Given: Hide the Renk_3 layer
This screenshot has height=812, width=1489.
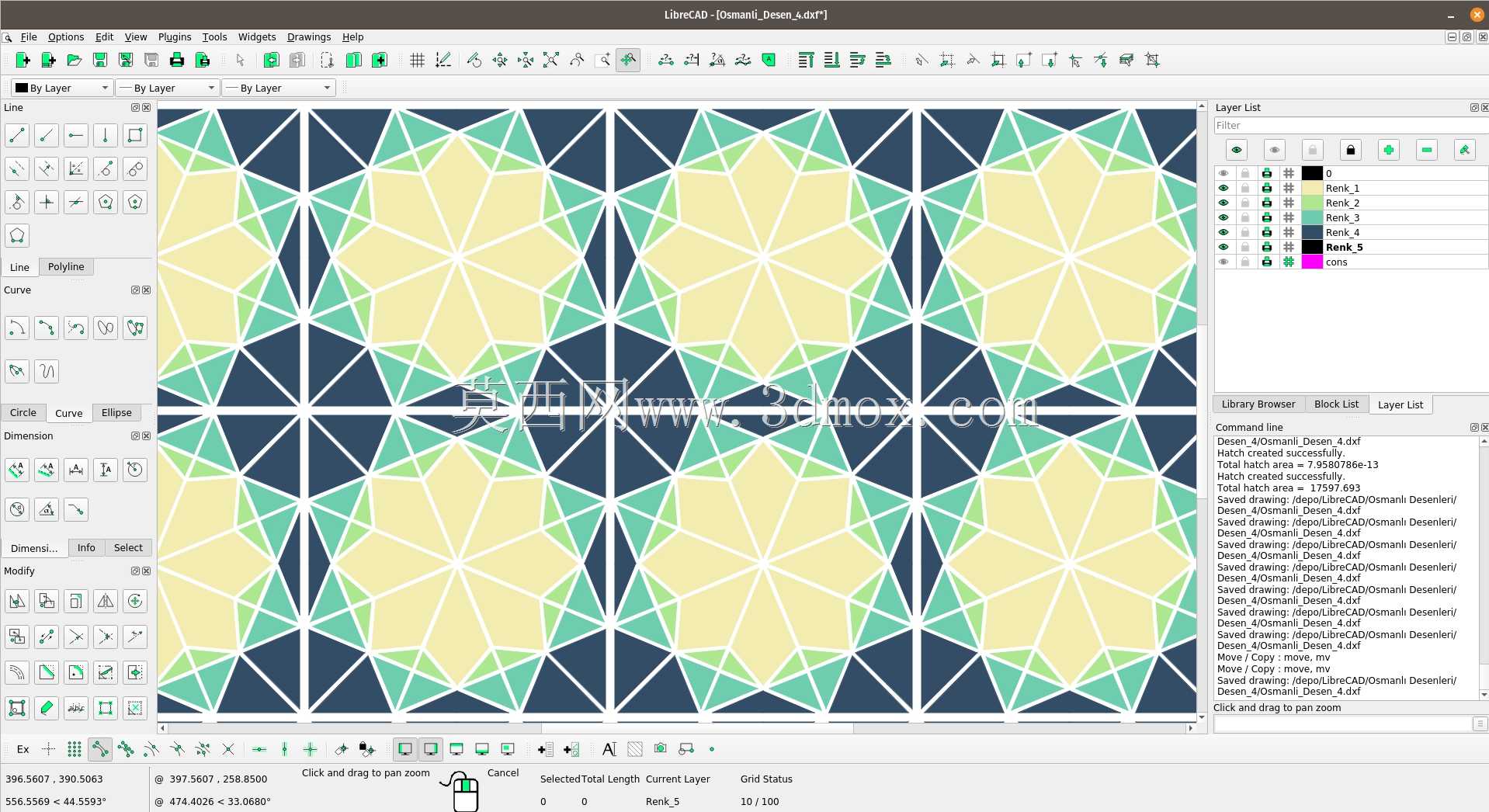Looking at the screenshot, I should tap(1224, 217).
